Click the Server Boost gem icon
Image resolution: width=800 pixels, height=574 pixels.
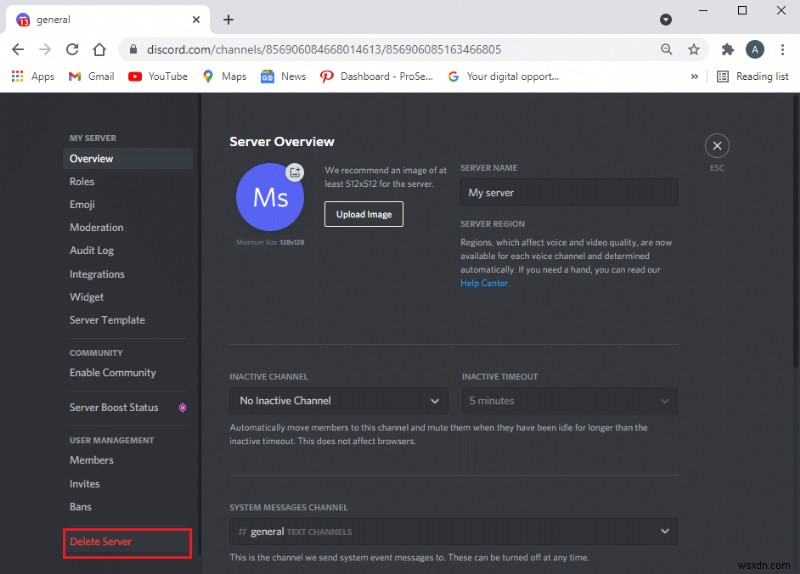[x=182, y=407]
